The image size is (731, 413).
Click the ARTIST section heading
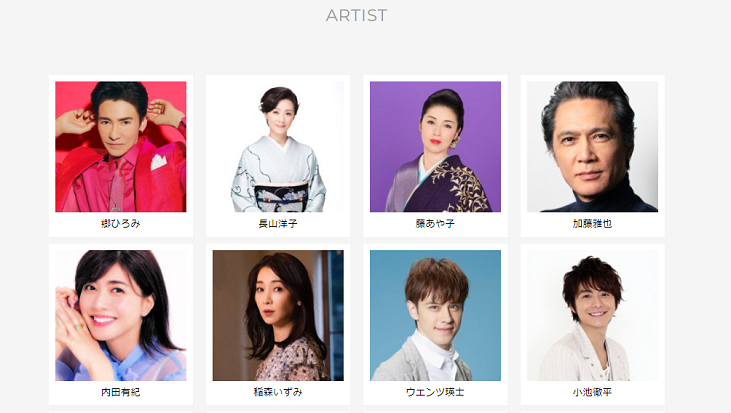pyautogui.click(x=357, y=15)
